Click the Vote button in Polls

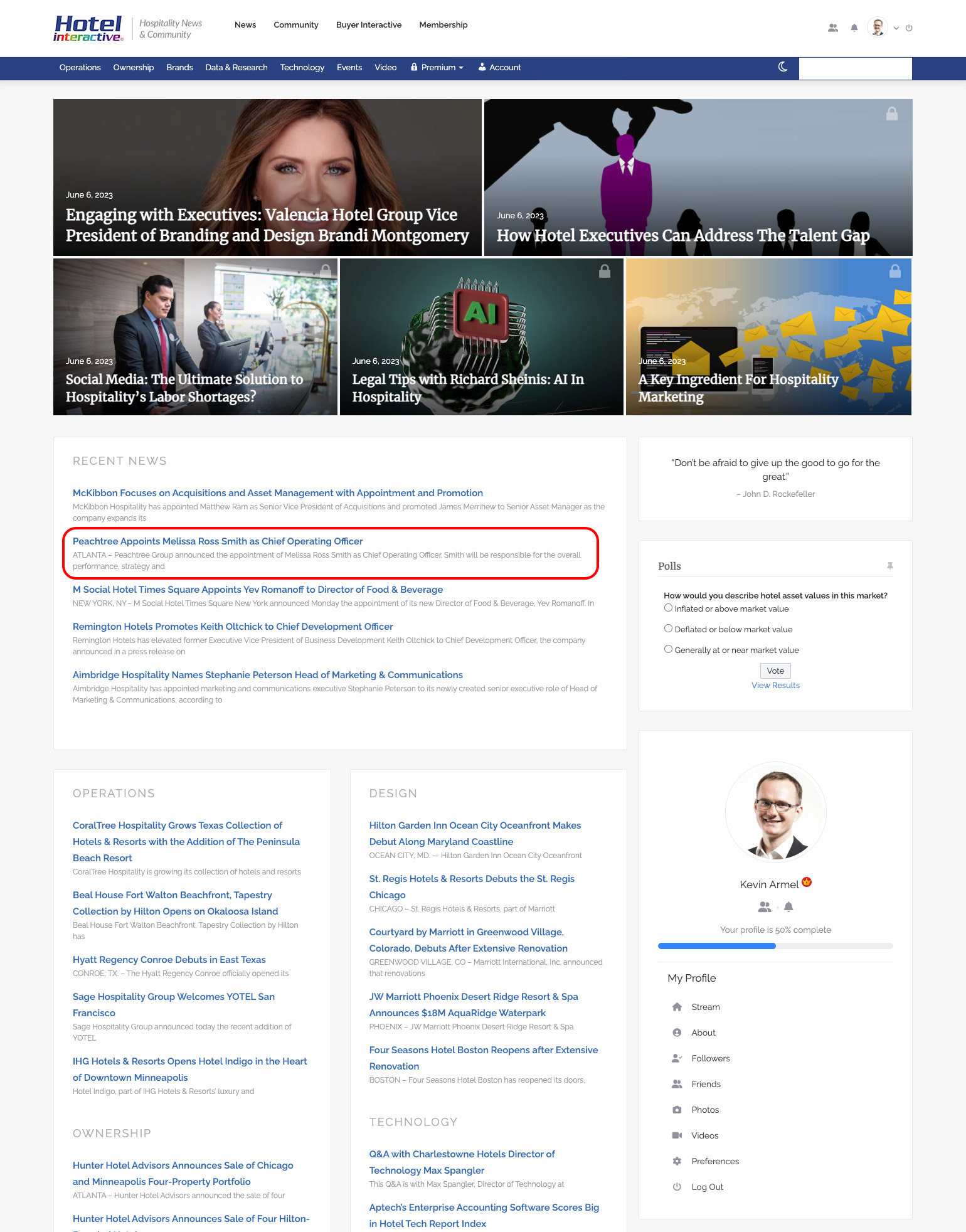coord(775,671)
